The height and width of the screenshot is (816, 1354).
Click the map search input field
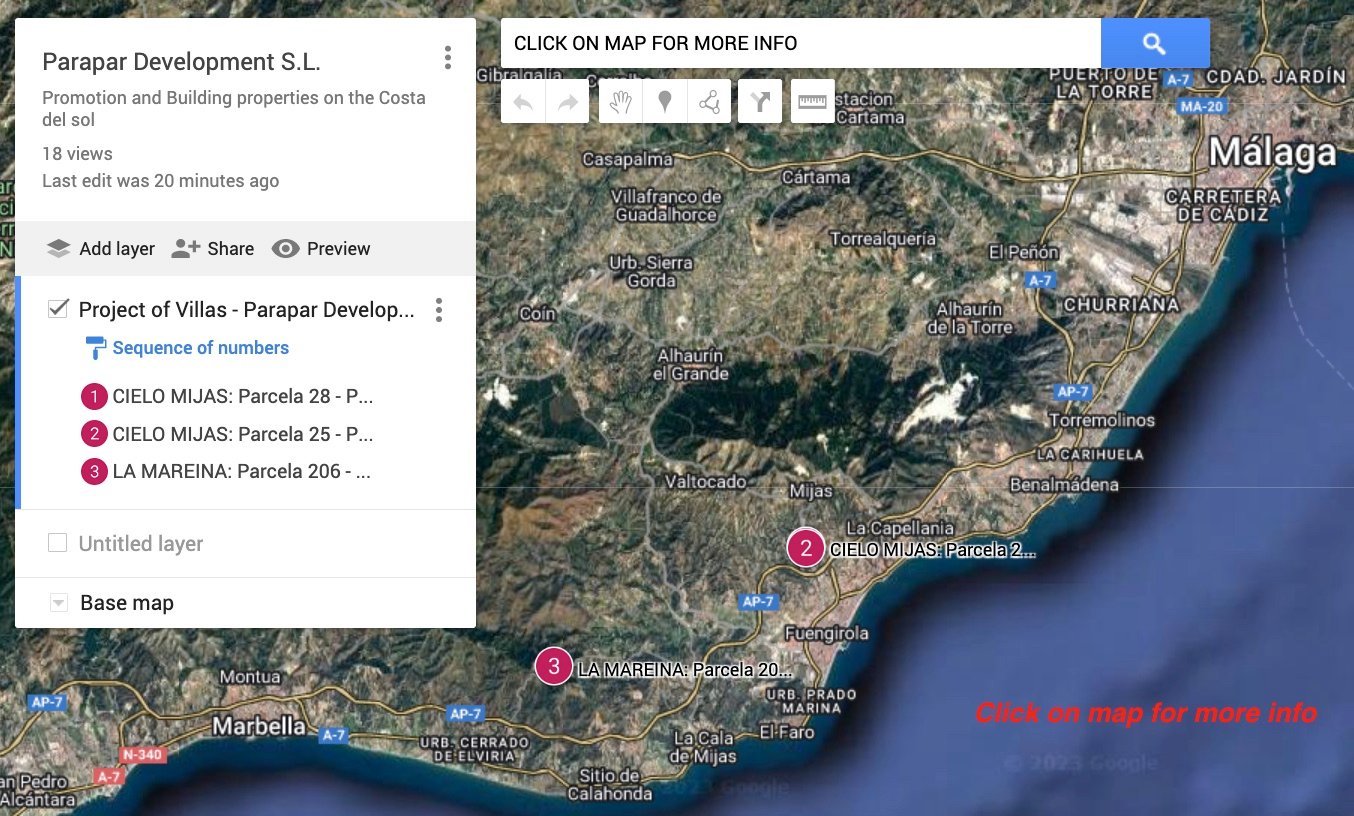point(800,43)
